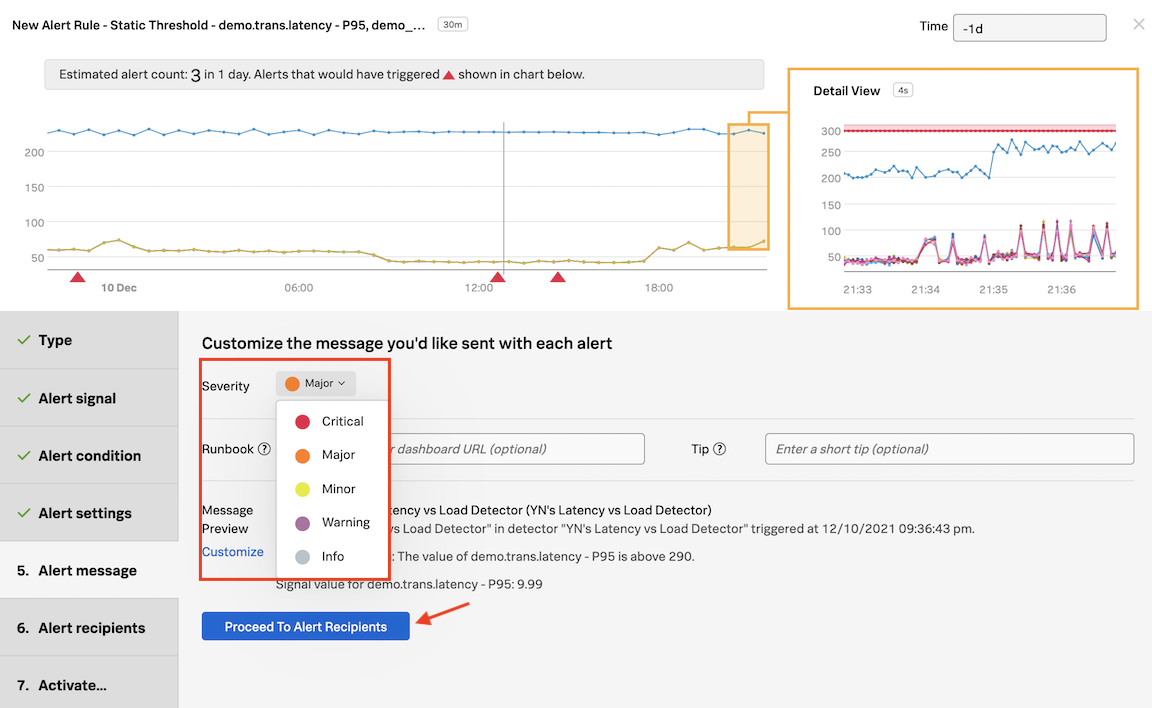
Task: Click the Tip text input field
Action: [x=948, y=449]
